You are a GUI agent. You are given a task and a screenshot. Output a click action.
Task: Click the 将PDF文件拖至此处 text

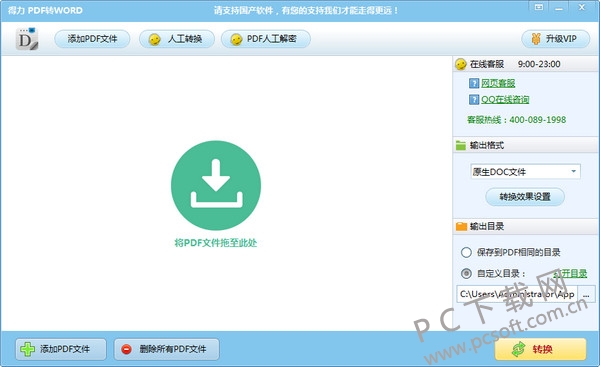click(216, 243)
